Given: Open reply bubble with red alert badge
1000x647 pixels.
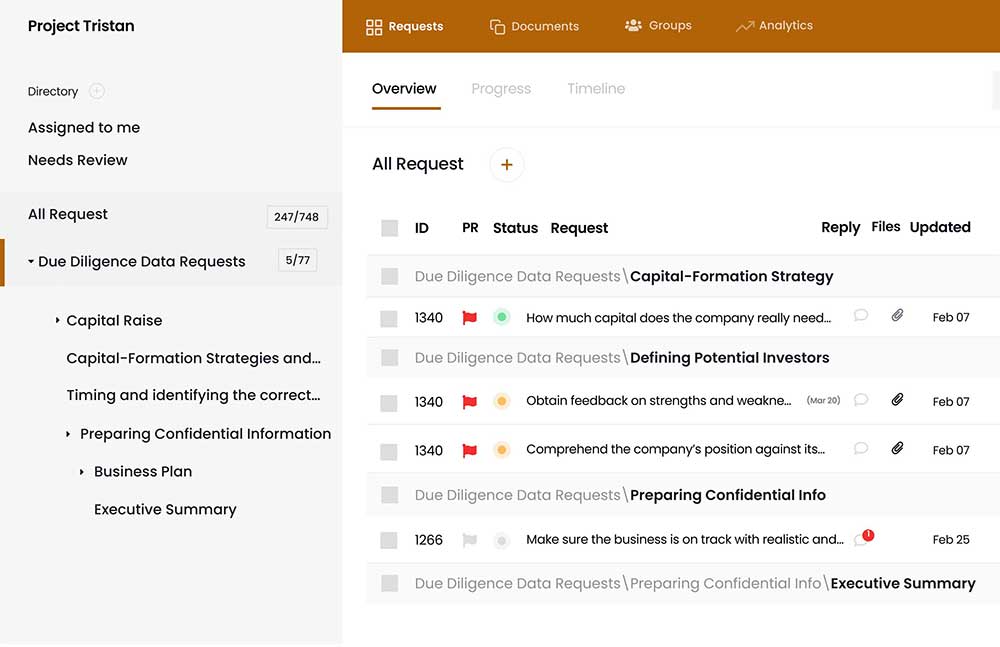Looking at the screenshot, I should [x=862, y=539].
